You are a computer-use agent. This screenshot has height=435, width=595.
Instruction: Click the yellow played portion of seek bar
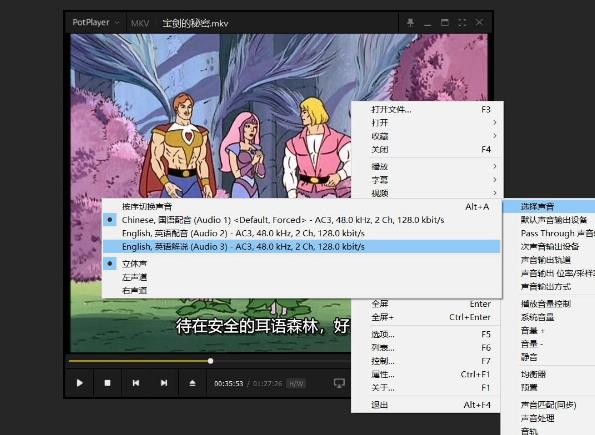139,361
